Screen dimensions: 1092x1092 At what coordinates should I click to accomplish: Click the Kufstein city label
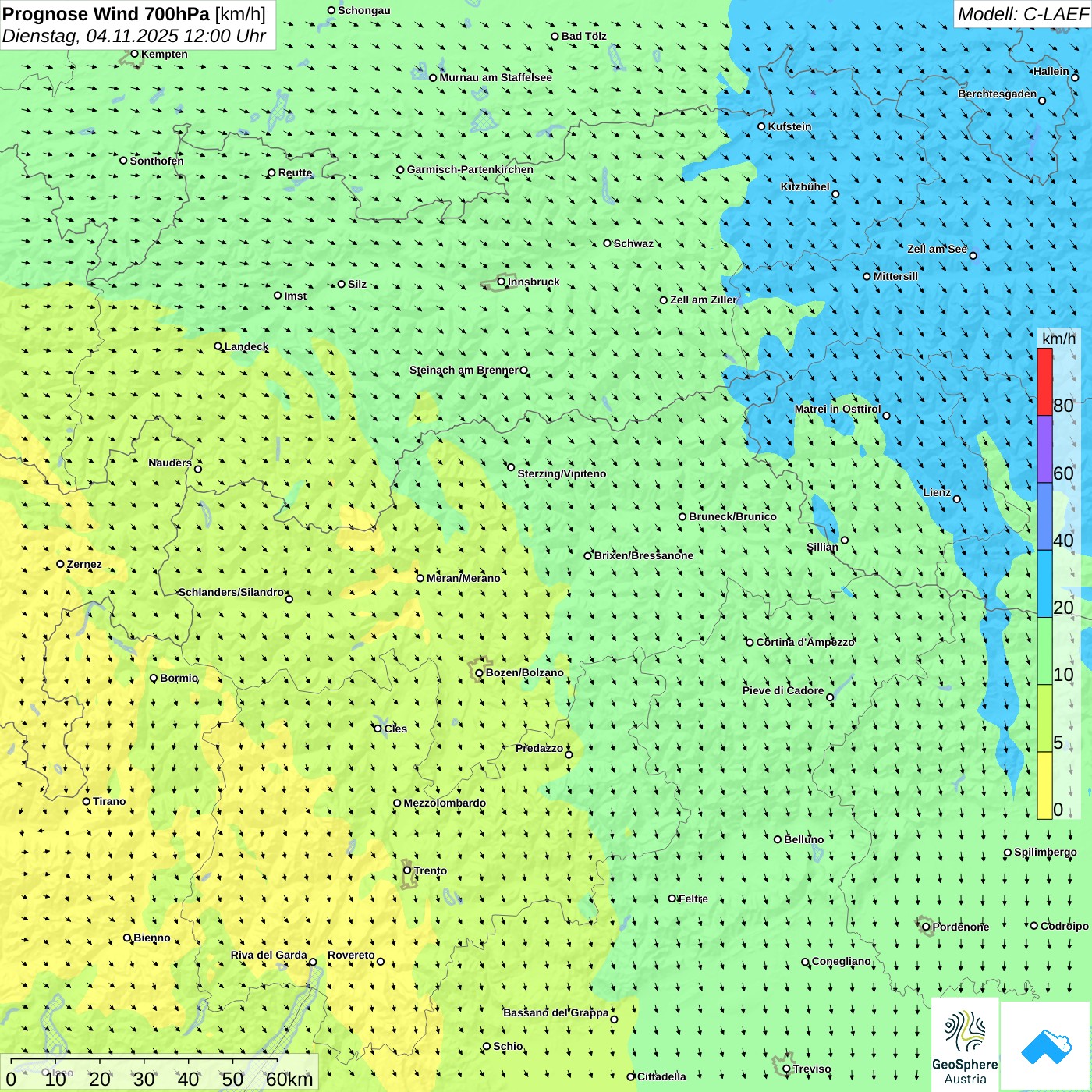pyautogui.click(x=789, y=126)
